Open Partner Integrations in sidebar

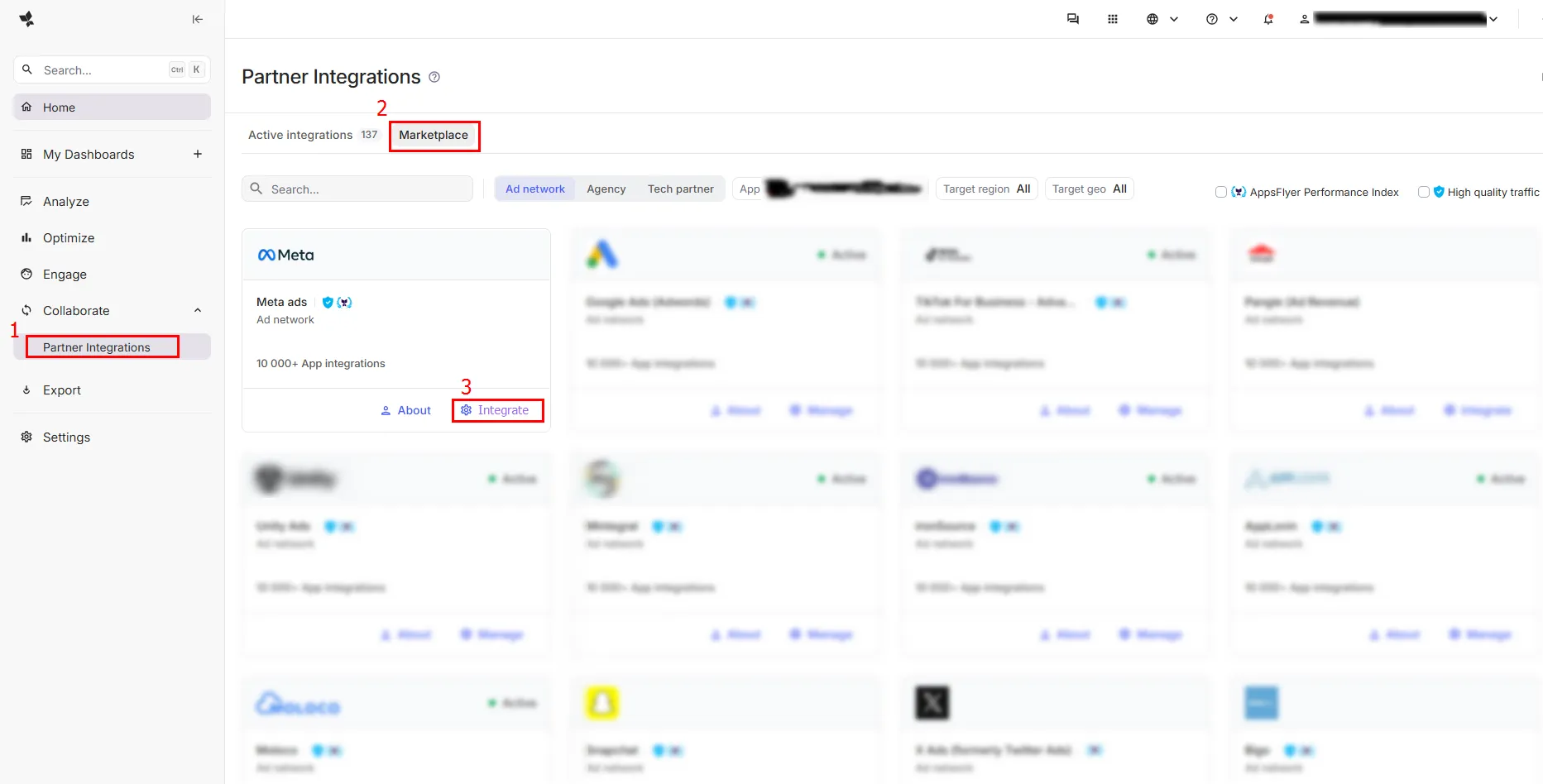tap(113, 347)
